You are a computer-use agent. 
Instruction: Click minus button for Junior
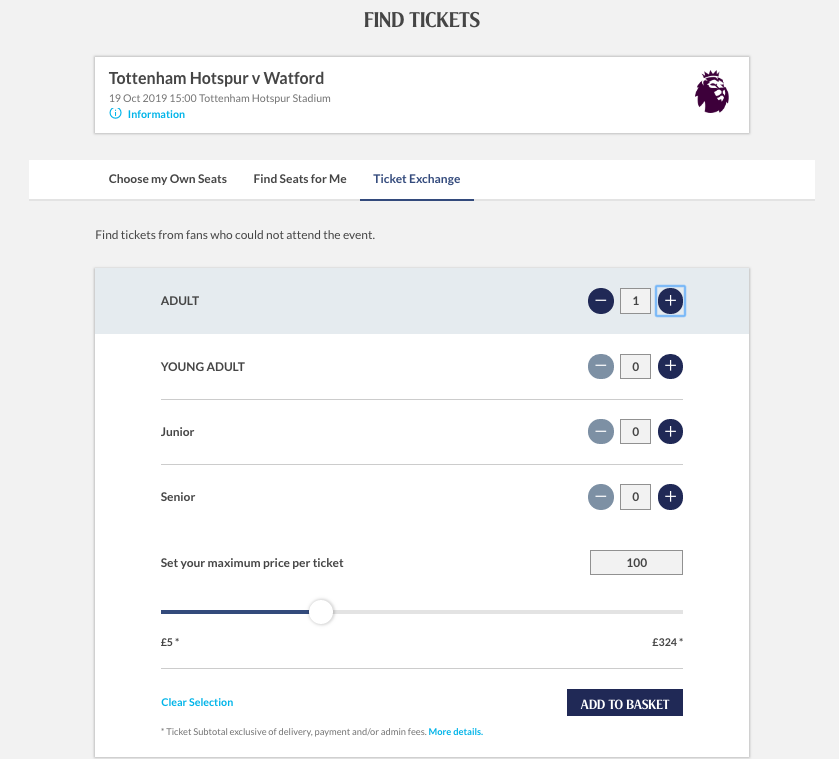[600, 432]
